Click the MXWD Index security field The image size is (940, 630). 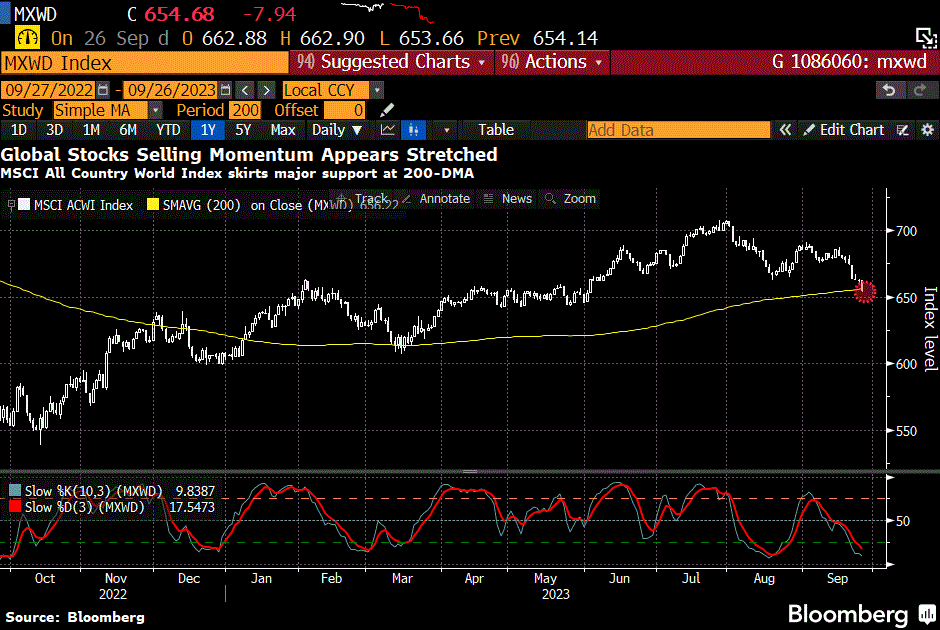click(x=144, y=62)
